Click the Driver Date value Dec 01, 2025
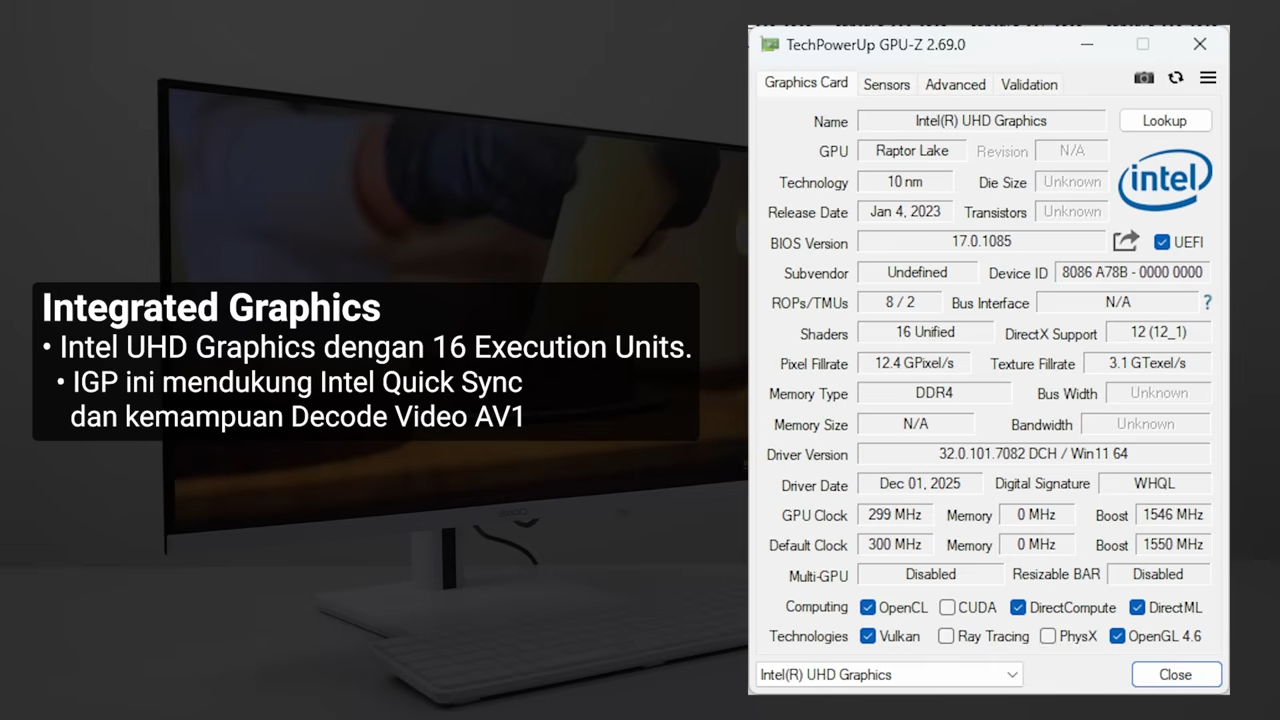This screenshot has height=720, width=1280. (920, 484)
